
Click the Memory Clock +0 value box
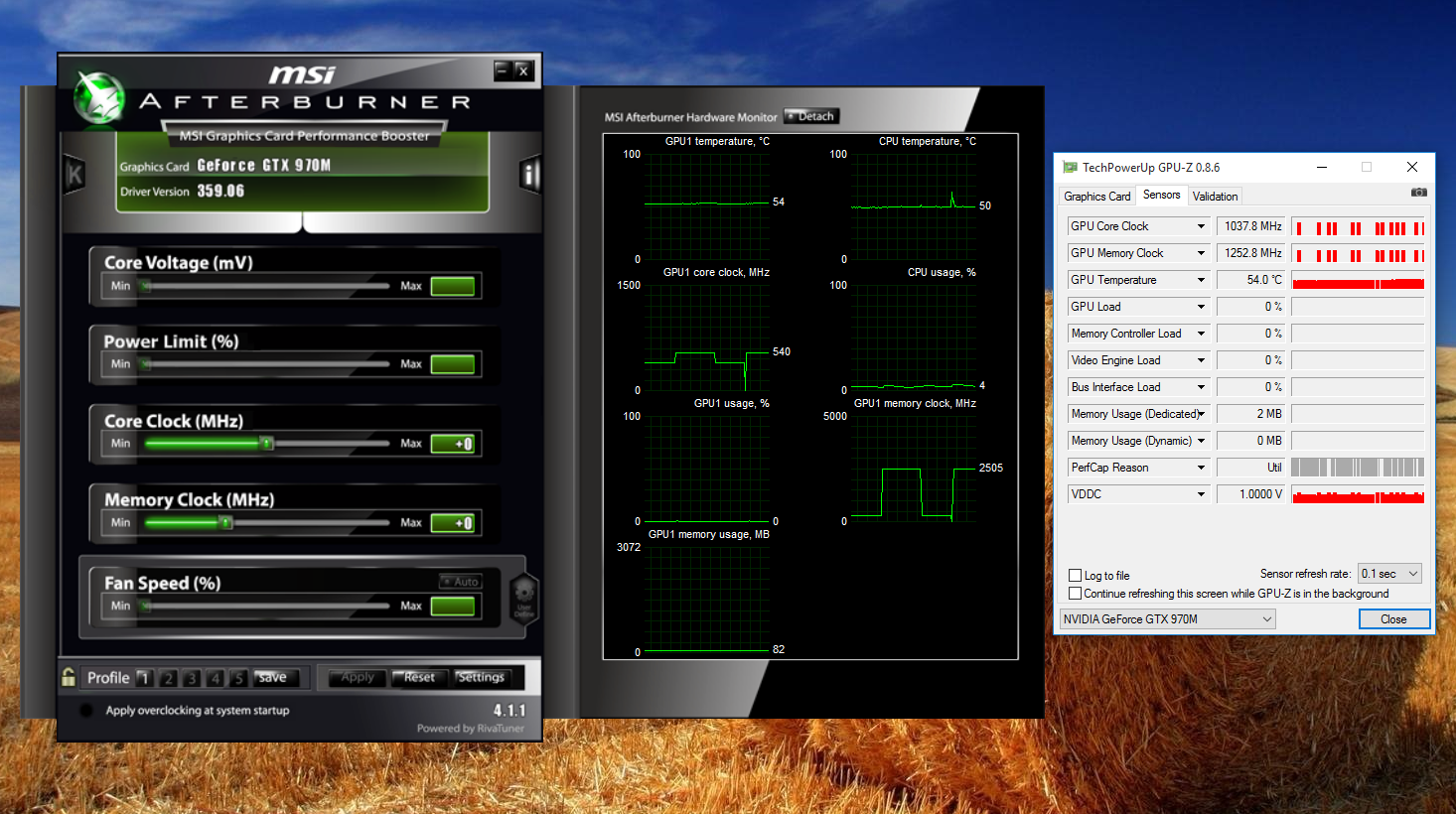[453, 522]
